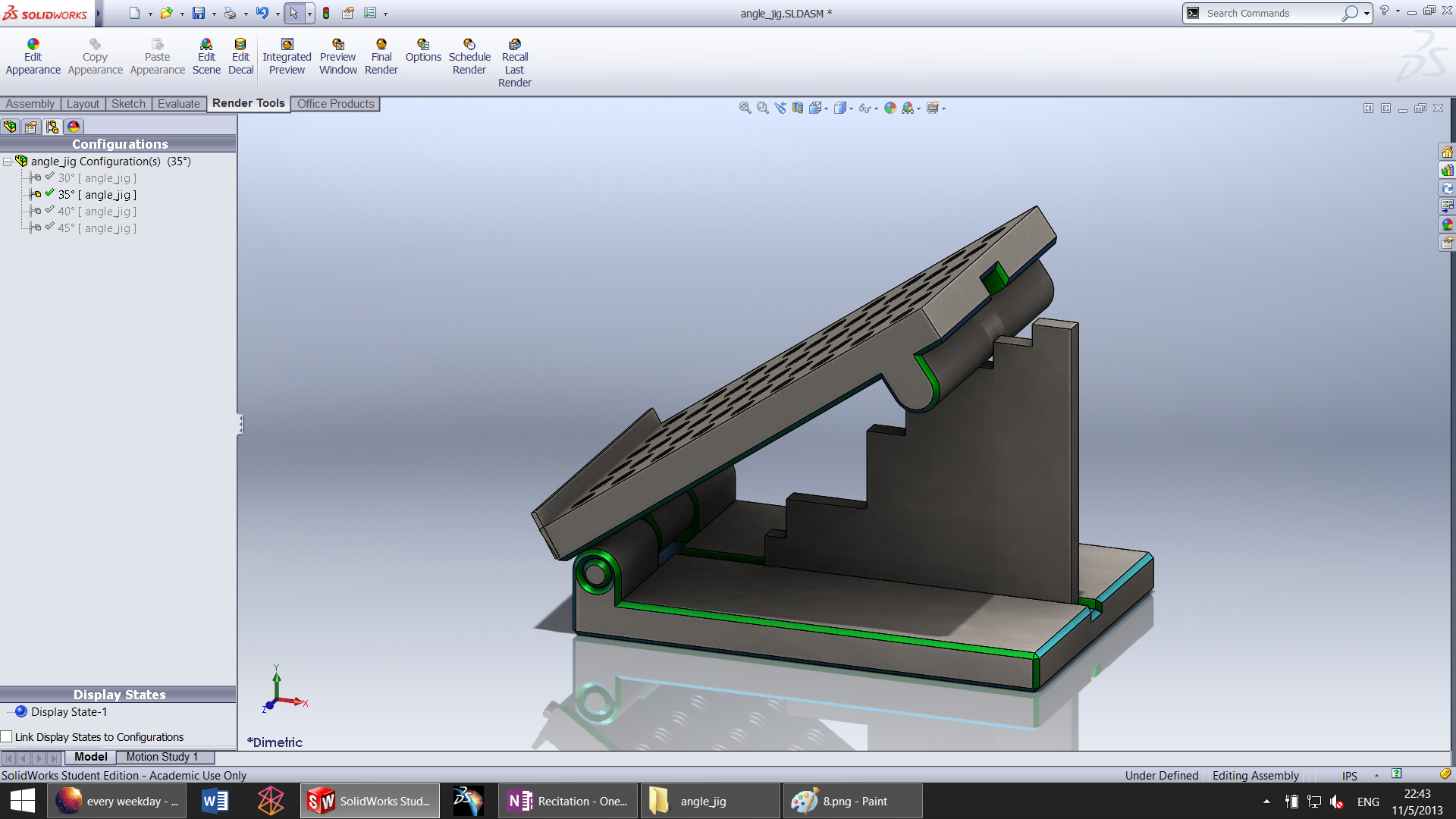Image resolution: width=1456 pixels, height=819 pixels.
Task: Open the DisplayManager tab
Action: [x=74, y=127]
